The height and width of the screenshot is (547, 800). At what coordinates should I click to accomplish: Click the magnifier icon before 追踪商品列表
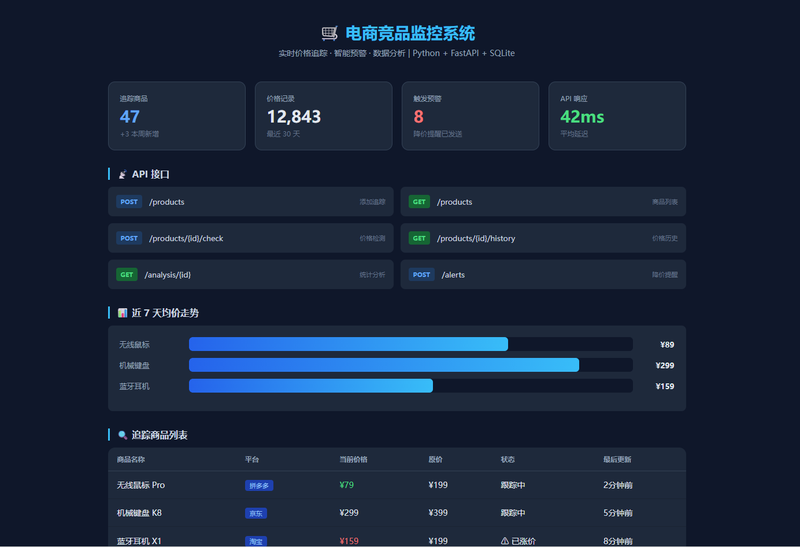click(x=122, y=435)
